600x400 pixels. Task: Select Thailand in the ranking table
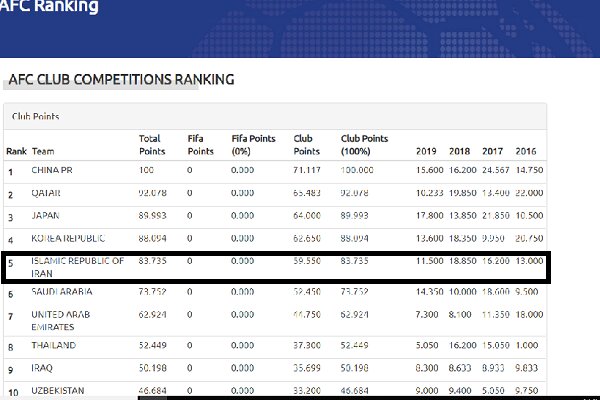(x=55, y=347)
